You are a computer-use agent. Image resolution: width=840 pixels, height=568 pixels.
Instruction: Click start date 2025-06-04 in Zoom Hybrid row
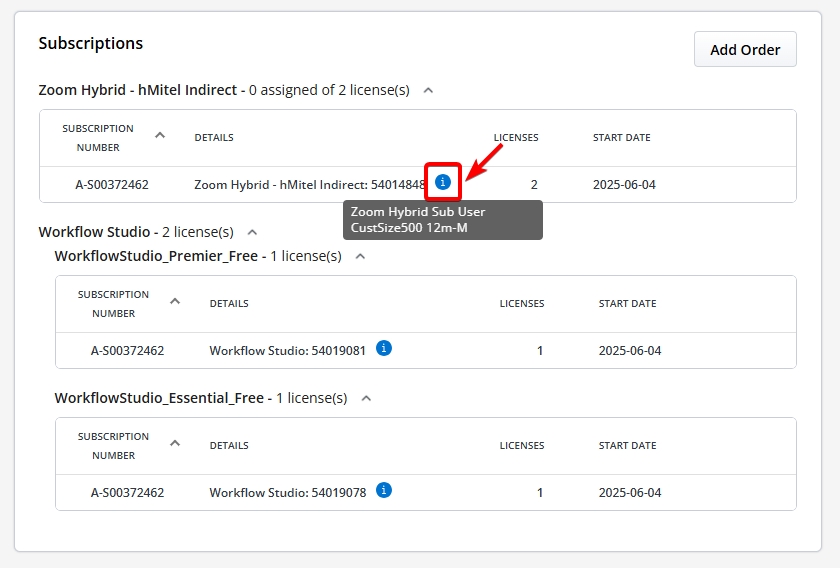[x=624, y=185]
